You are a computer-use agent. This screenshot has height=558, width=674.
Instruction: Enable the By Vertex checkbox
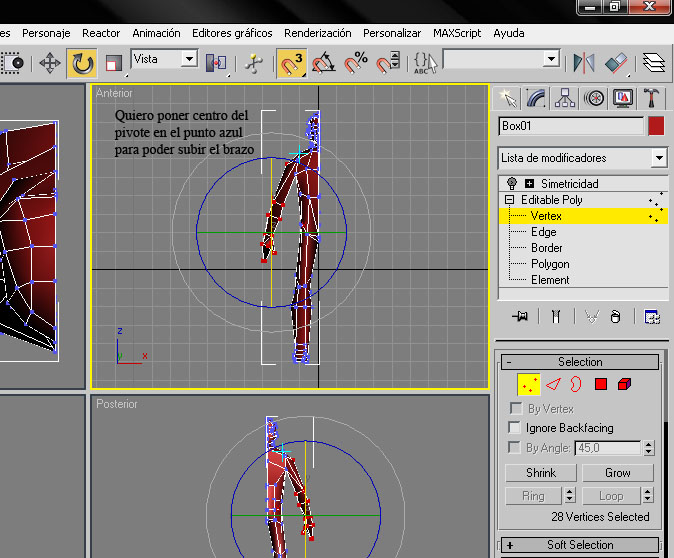515,408
